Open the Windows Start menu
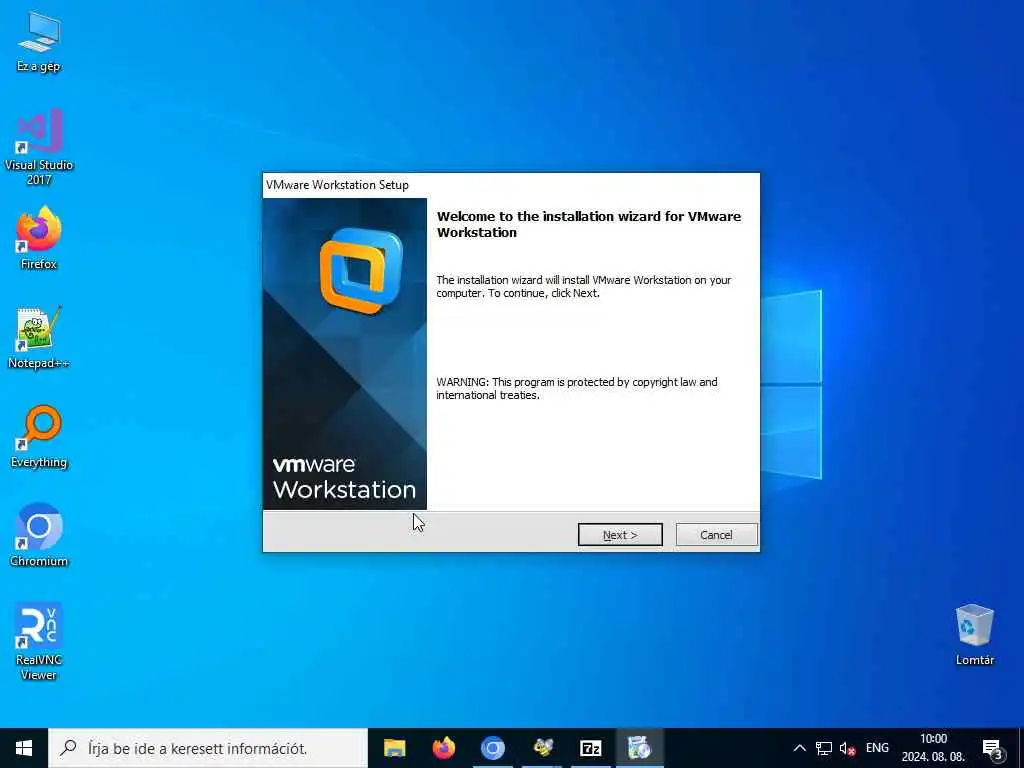This screenshot has width=1024, height=768. tap(24, 748)
